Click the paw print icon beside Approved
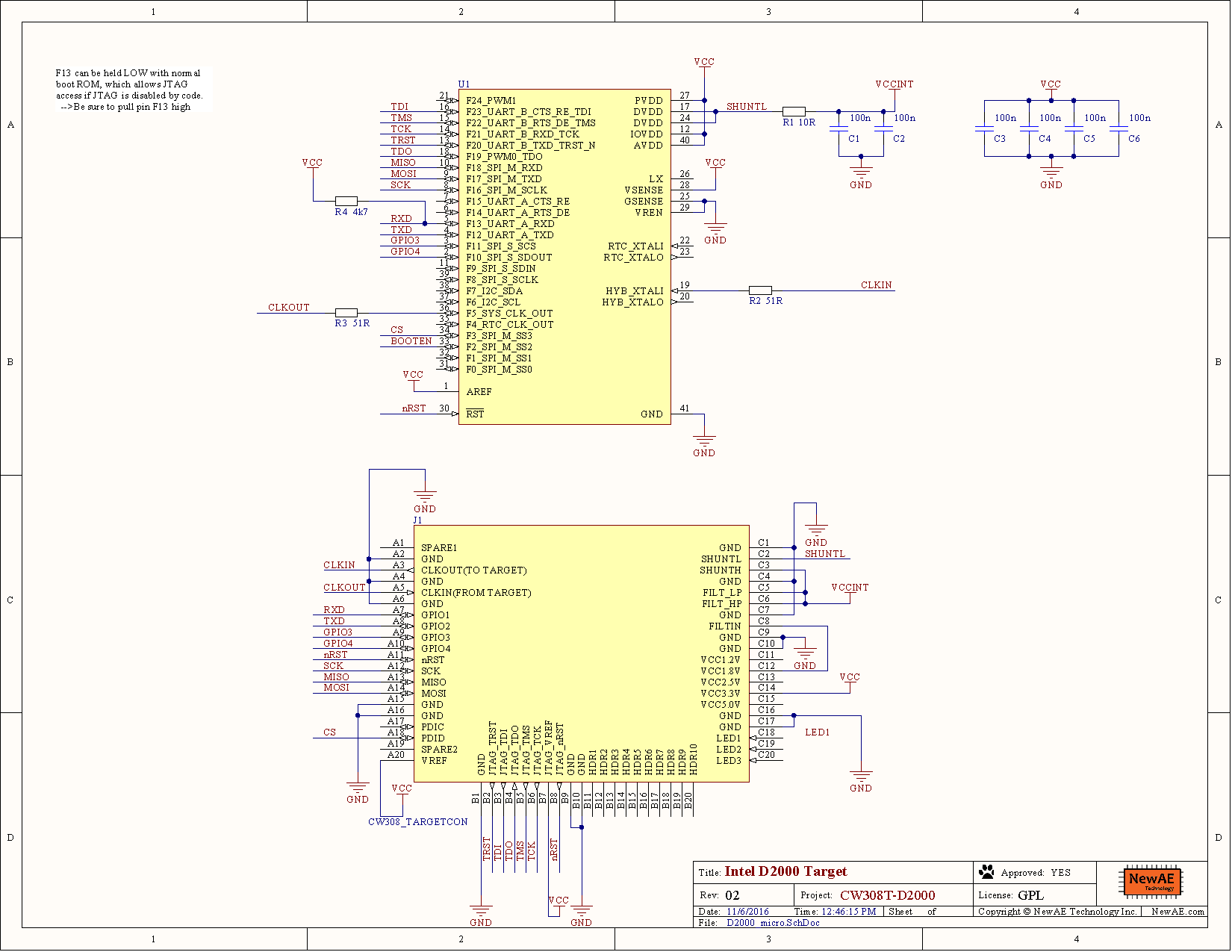The height and width of the screenshot is (952, 1232). tap(987, 871)
